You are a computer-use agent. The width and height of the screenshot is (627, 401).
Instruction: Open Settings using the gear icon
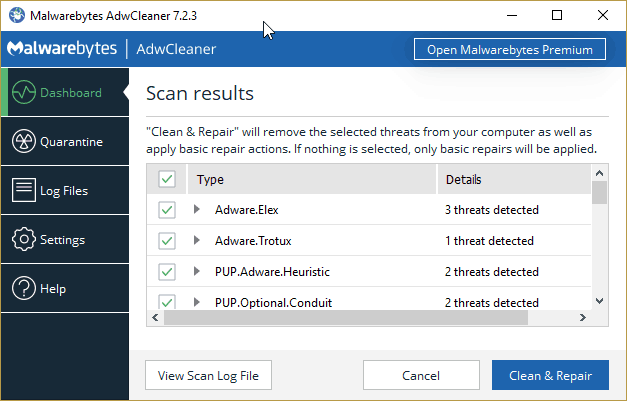point(24,239)
